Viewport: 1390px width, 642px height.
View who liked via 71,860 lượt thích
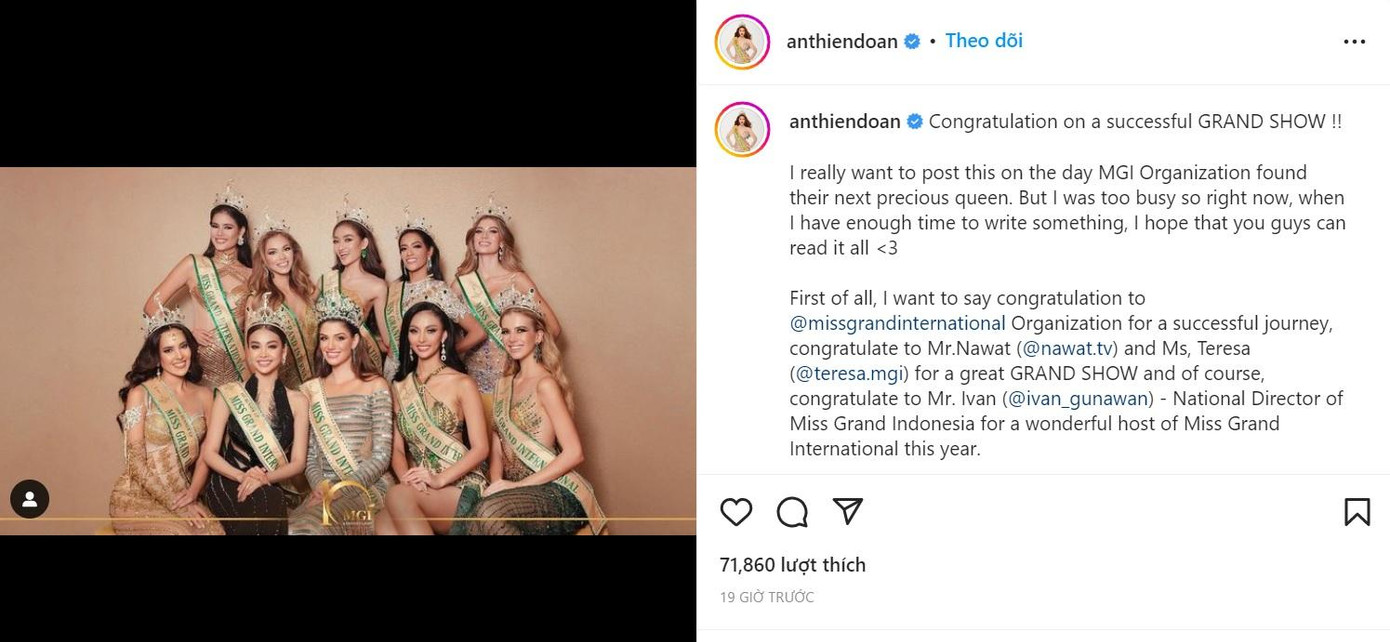[792, 565]
